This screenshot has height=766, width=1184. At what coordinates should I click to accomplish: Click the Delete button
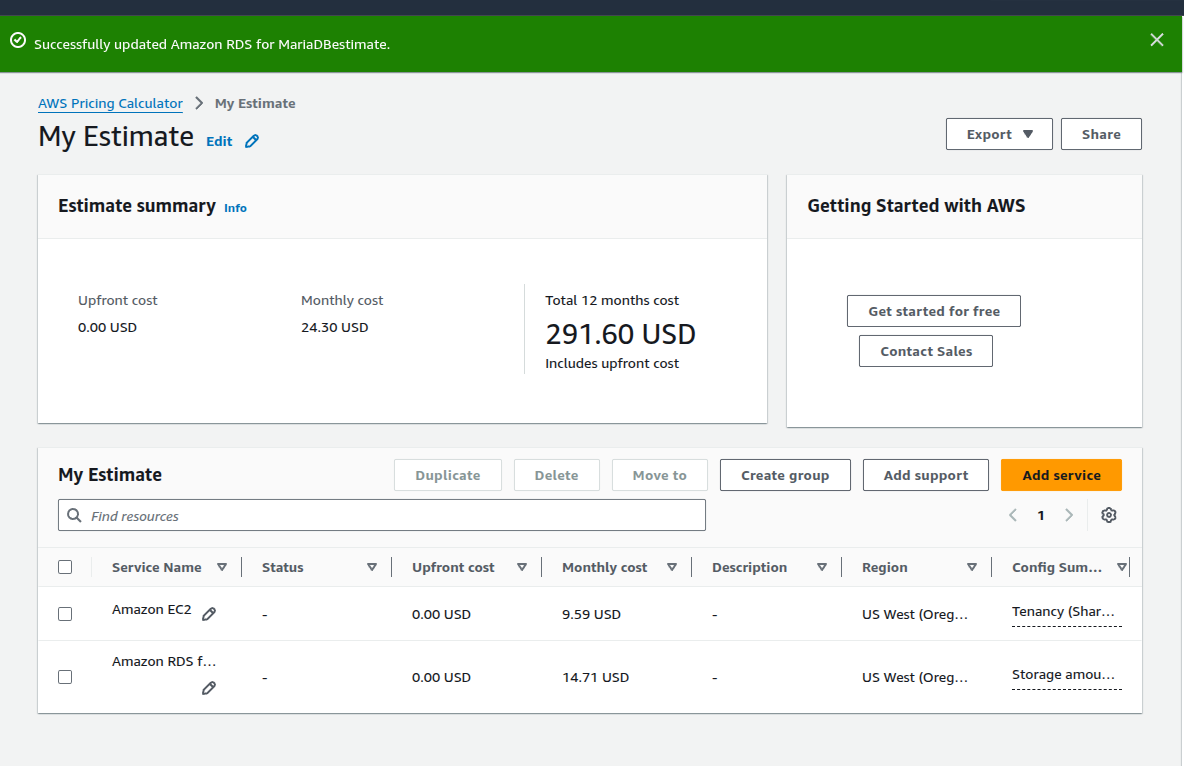557,475
